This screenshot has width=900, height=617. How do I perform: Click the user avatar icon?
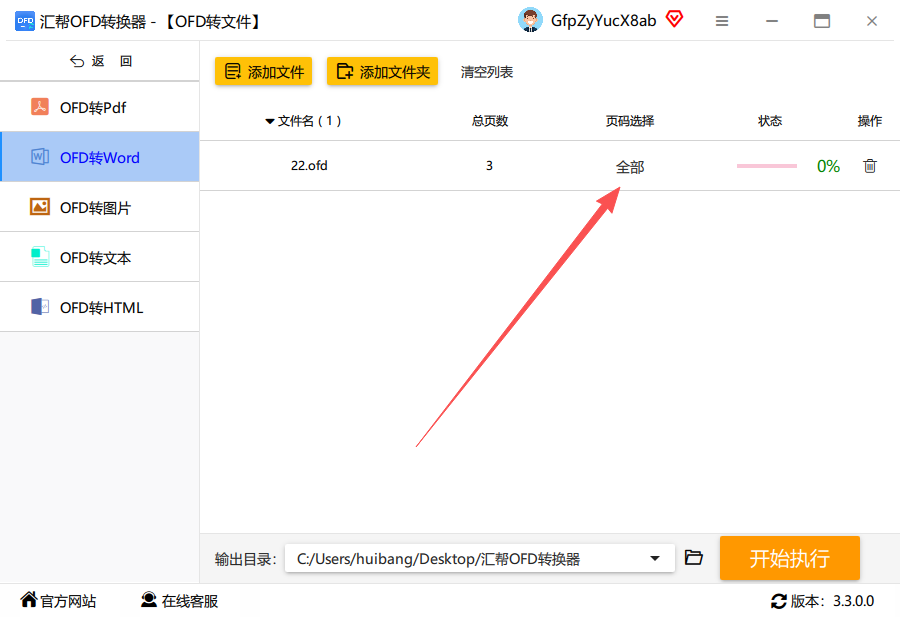click(530, 21)
